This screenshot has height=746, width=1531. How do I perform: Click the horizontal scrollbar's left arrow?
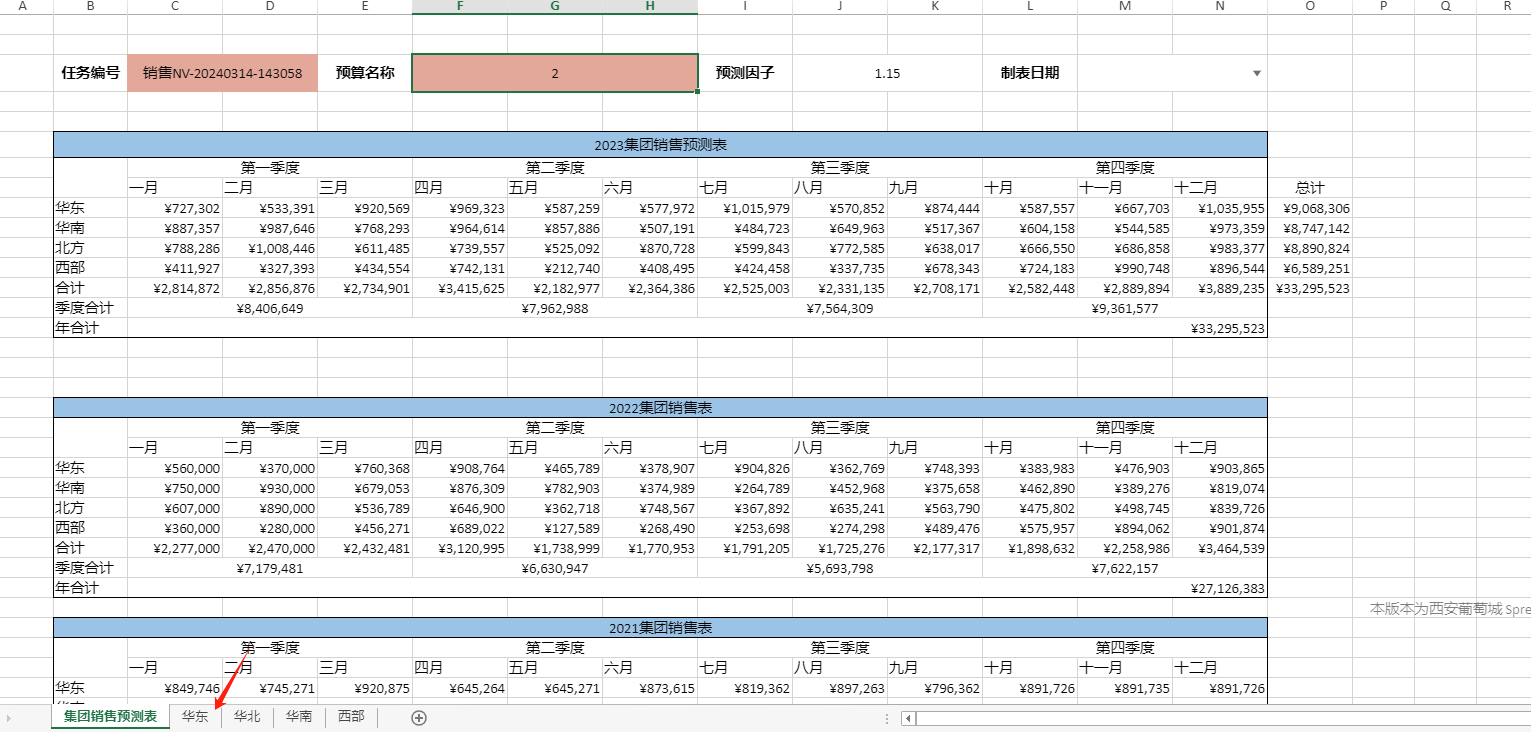[x=908, y=718]
